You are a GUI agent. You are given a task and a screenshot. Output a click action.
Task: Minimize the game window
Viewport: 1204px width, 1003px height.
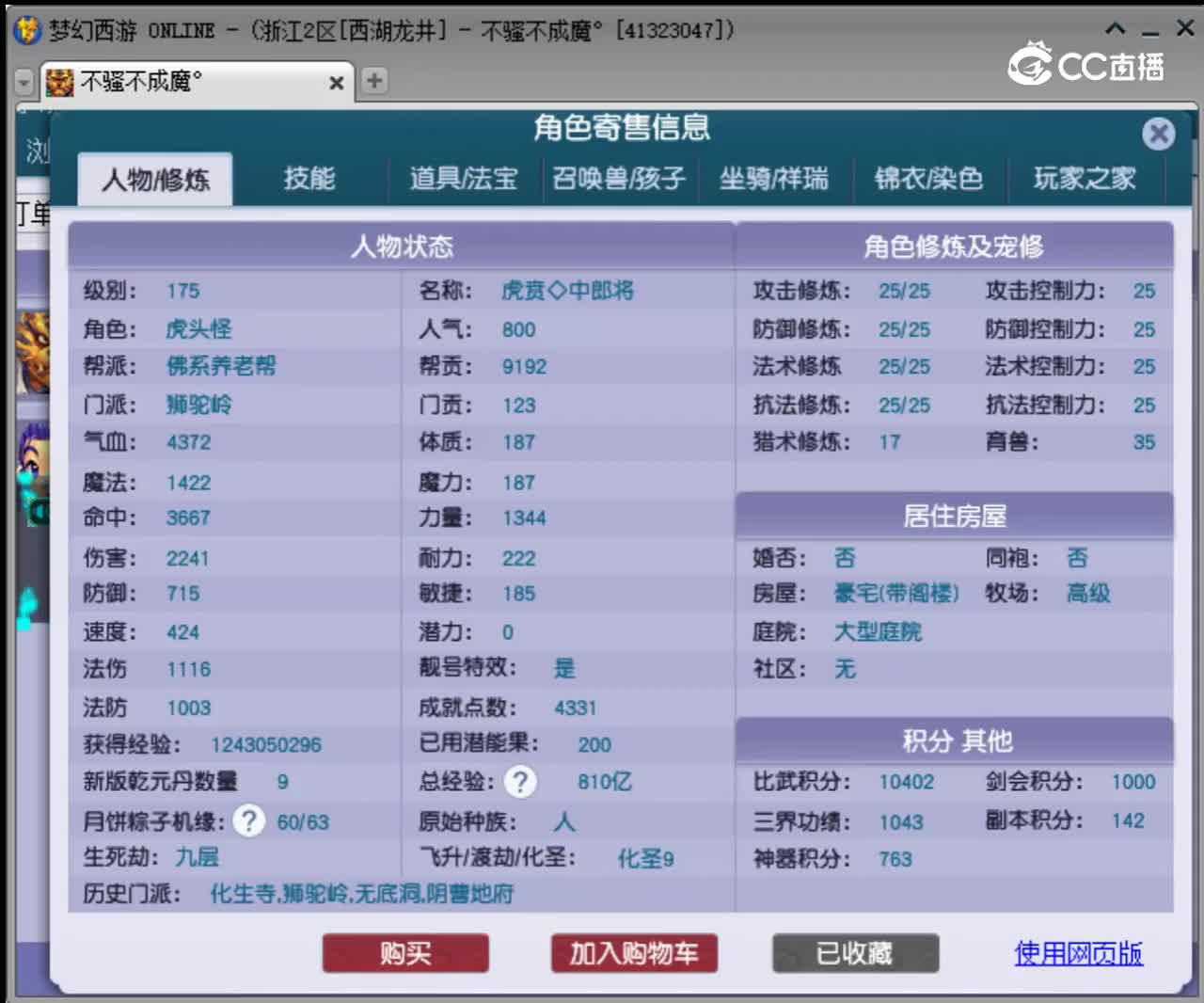coord(1150,33)
